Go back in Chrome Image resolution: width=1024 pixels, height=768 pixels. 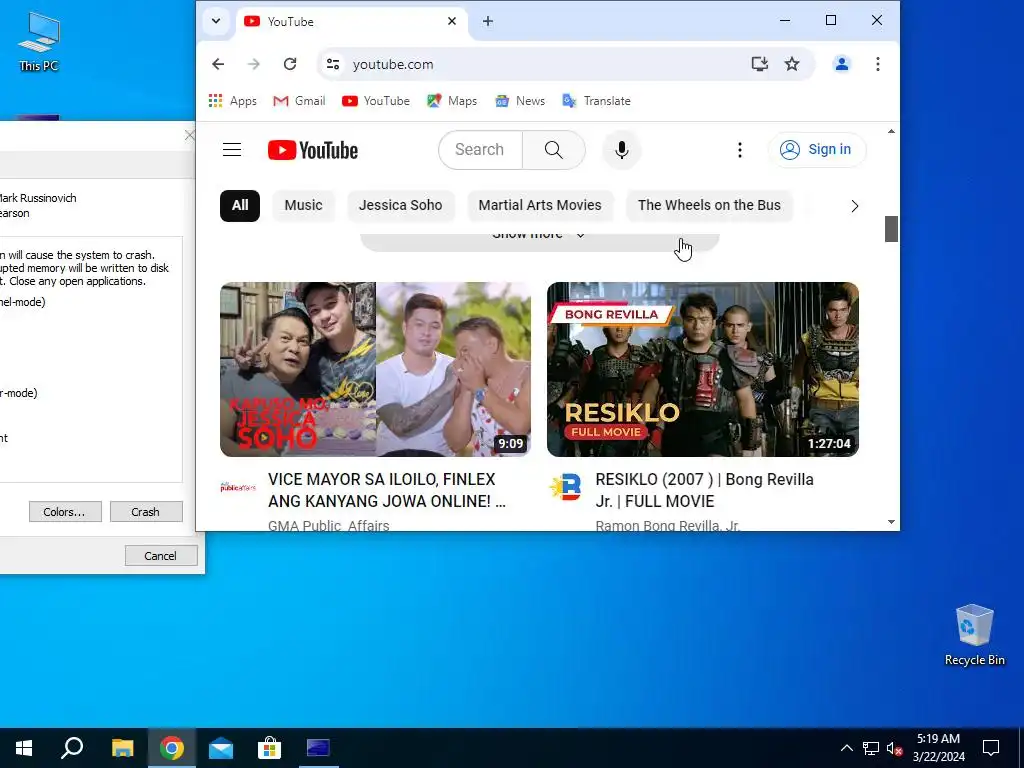(218, 64)
